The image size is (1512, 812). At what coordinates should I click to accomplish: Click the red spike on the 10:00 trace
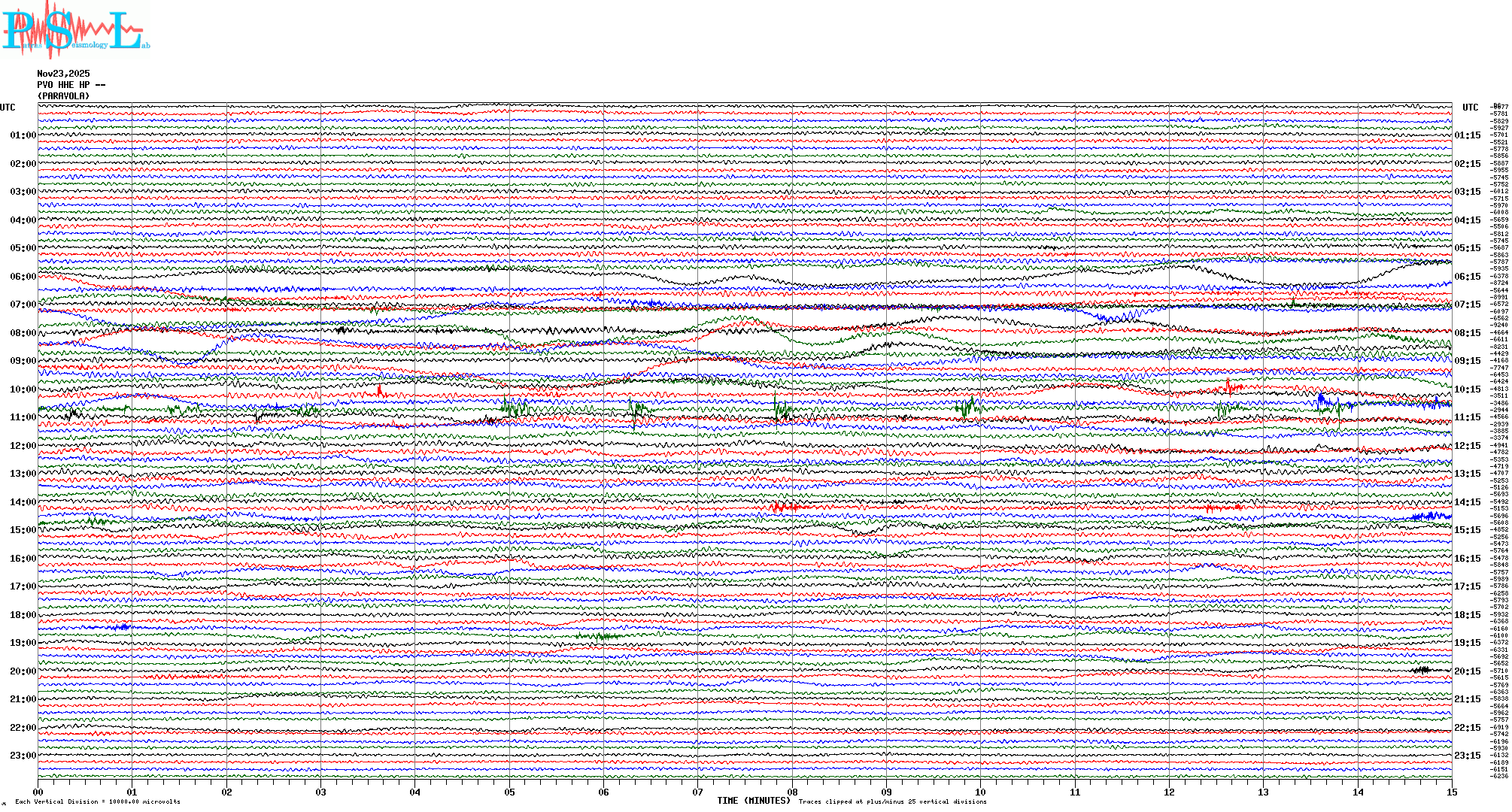coord(380,389)
